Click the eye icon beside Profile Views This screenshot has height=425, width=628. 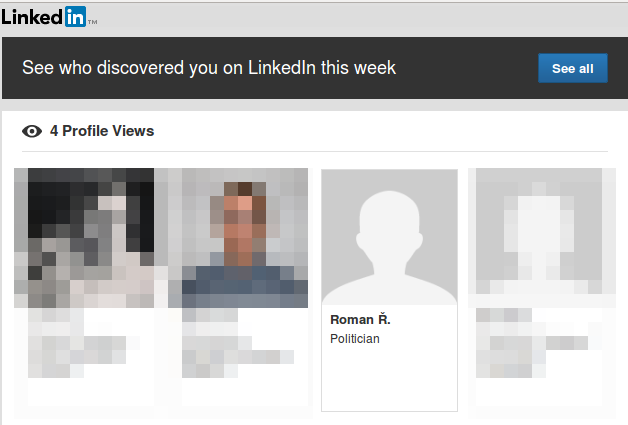[32, 131]
